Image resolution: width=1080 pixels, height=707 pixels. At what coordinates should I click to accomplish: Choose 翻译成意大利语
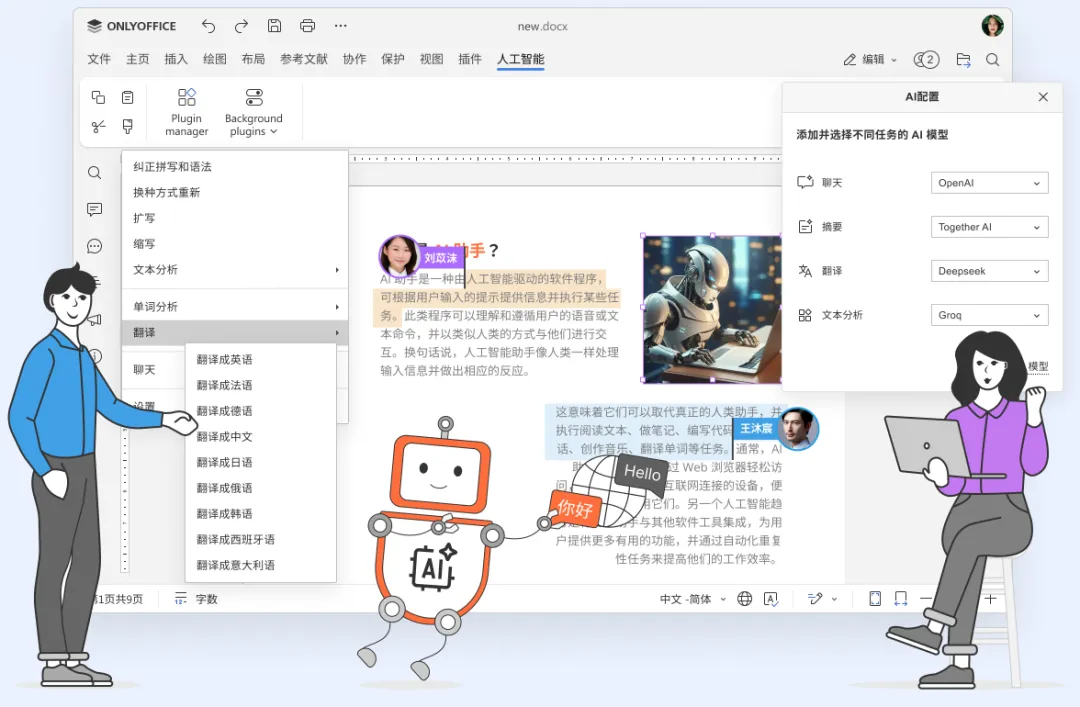pos(261,565)
